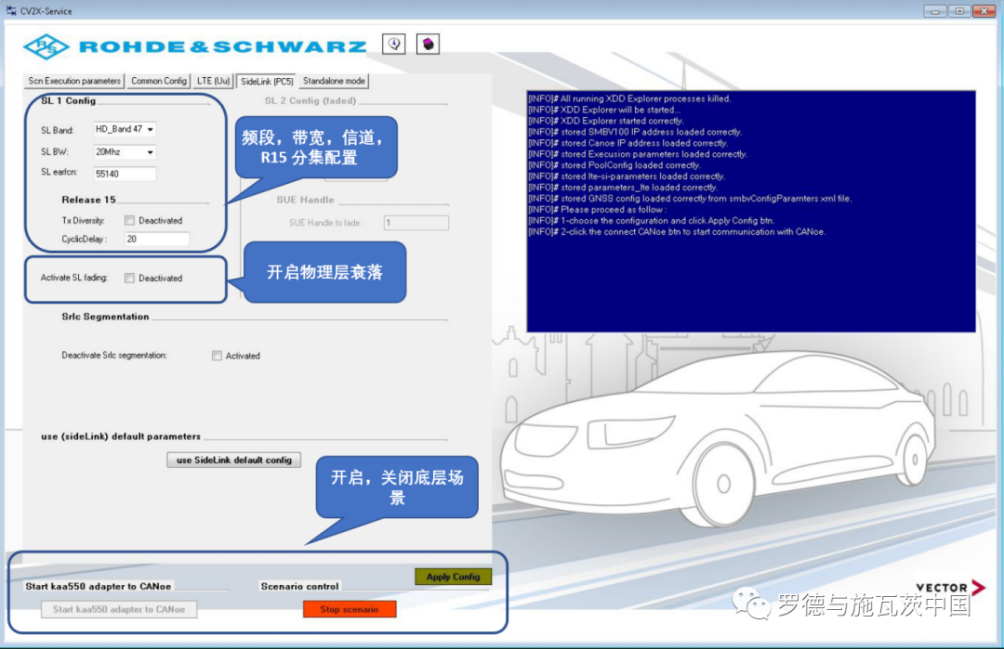Close the CV2X-Service window

(x=984, y=11)
